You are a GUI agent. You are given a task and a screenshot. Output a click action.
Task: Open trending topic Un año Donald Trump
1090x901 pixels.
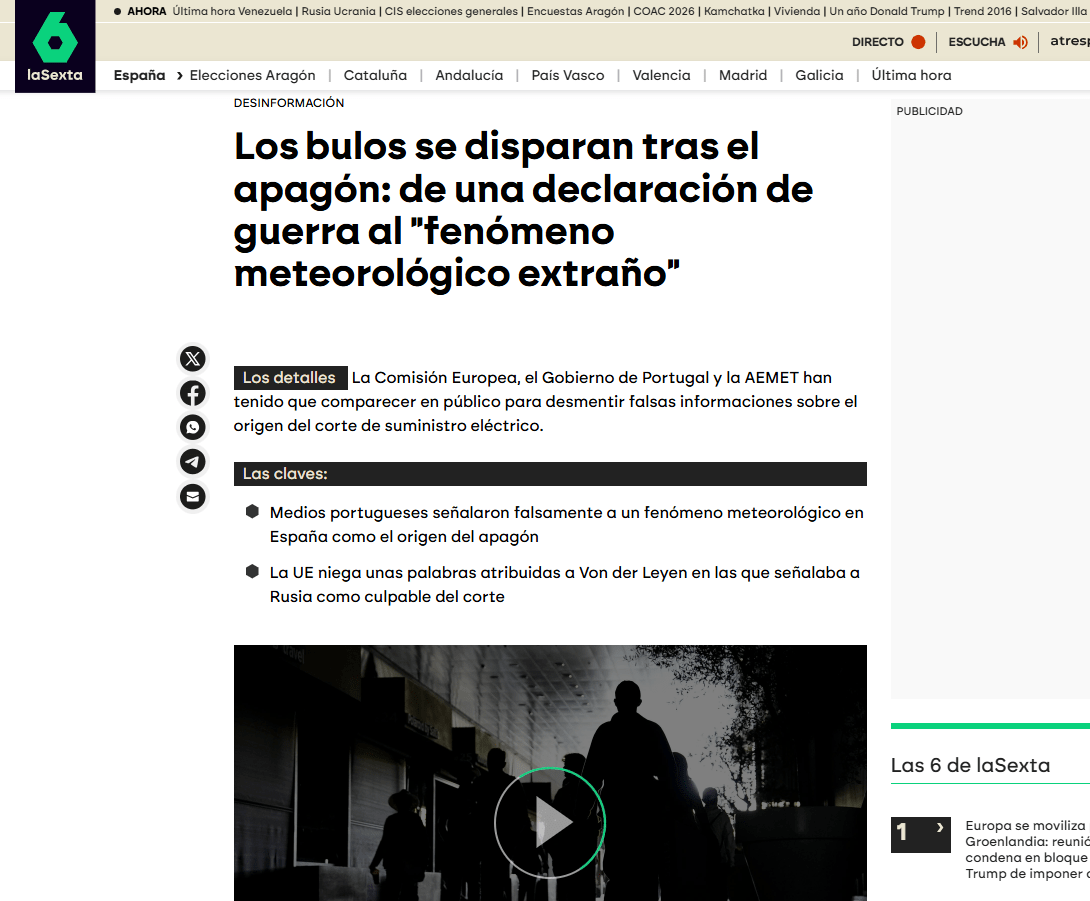[x=887, y=11]
